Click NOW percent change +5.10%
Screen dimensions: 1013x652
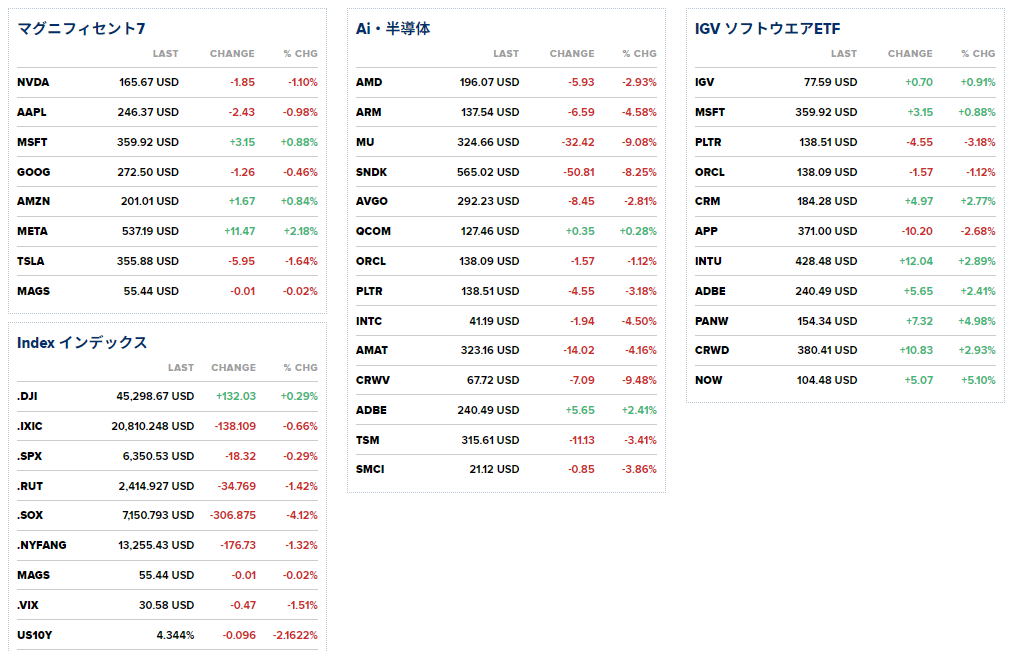tap(978, 380)
